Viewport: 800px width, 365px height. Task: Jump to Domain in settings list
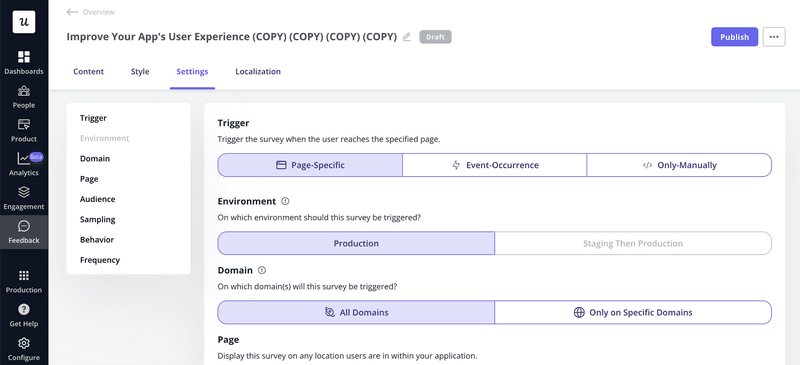(x=95, y=159)
